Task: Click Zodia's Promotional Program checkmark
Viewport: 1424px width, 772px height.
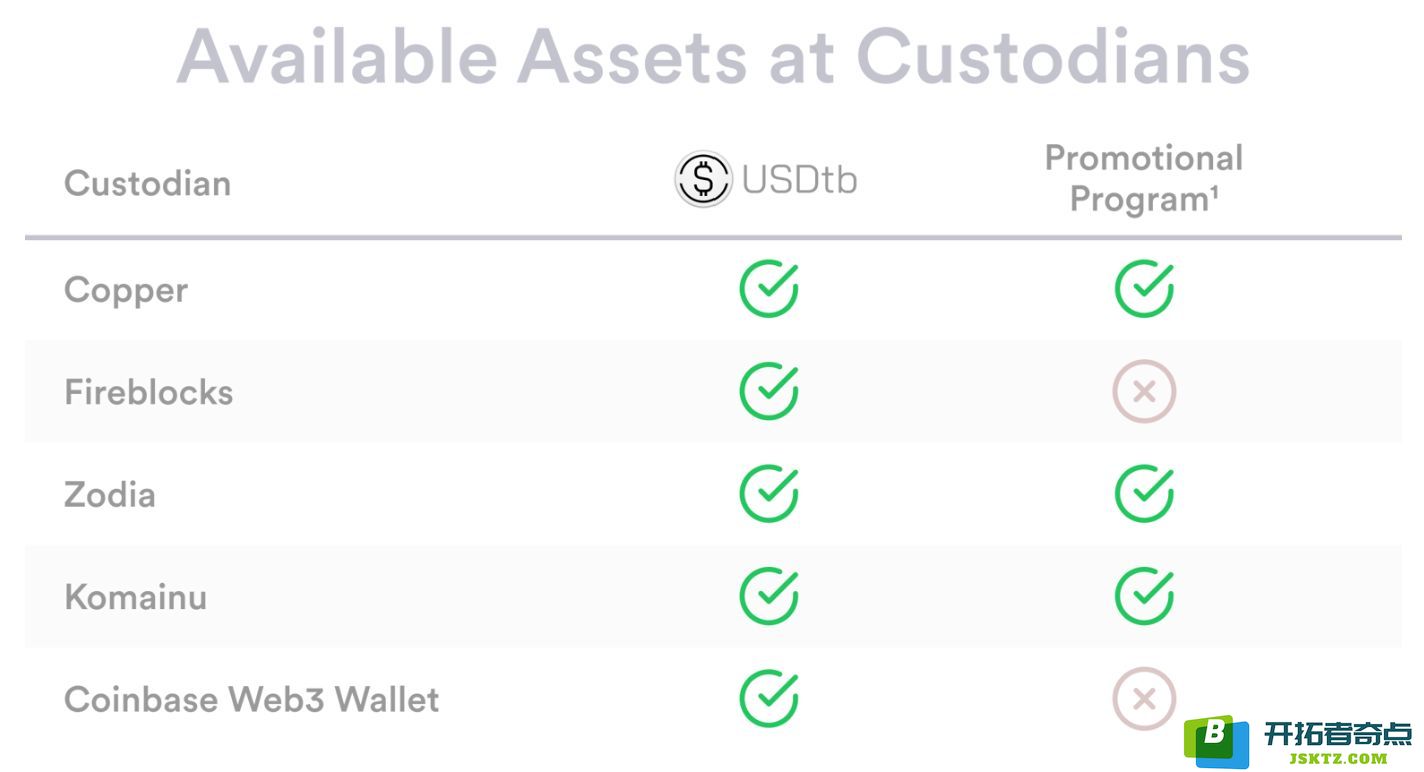Action: [1144, 494]
